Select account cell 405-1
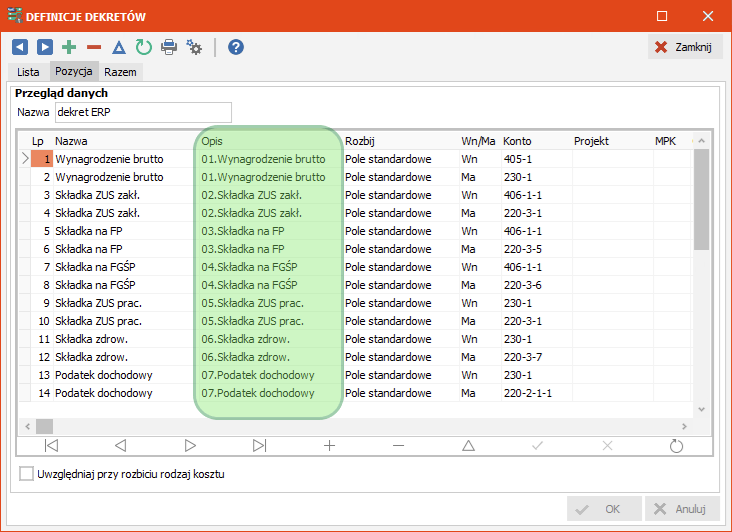This screenshot has height=532, width=732. click(x=537, y=159)
